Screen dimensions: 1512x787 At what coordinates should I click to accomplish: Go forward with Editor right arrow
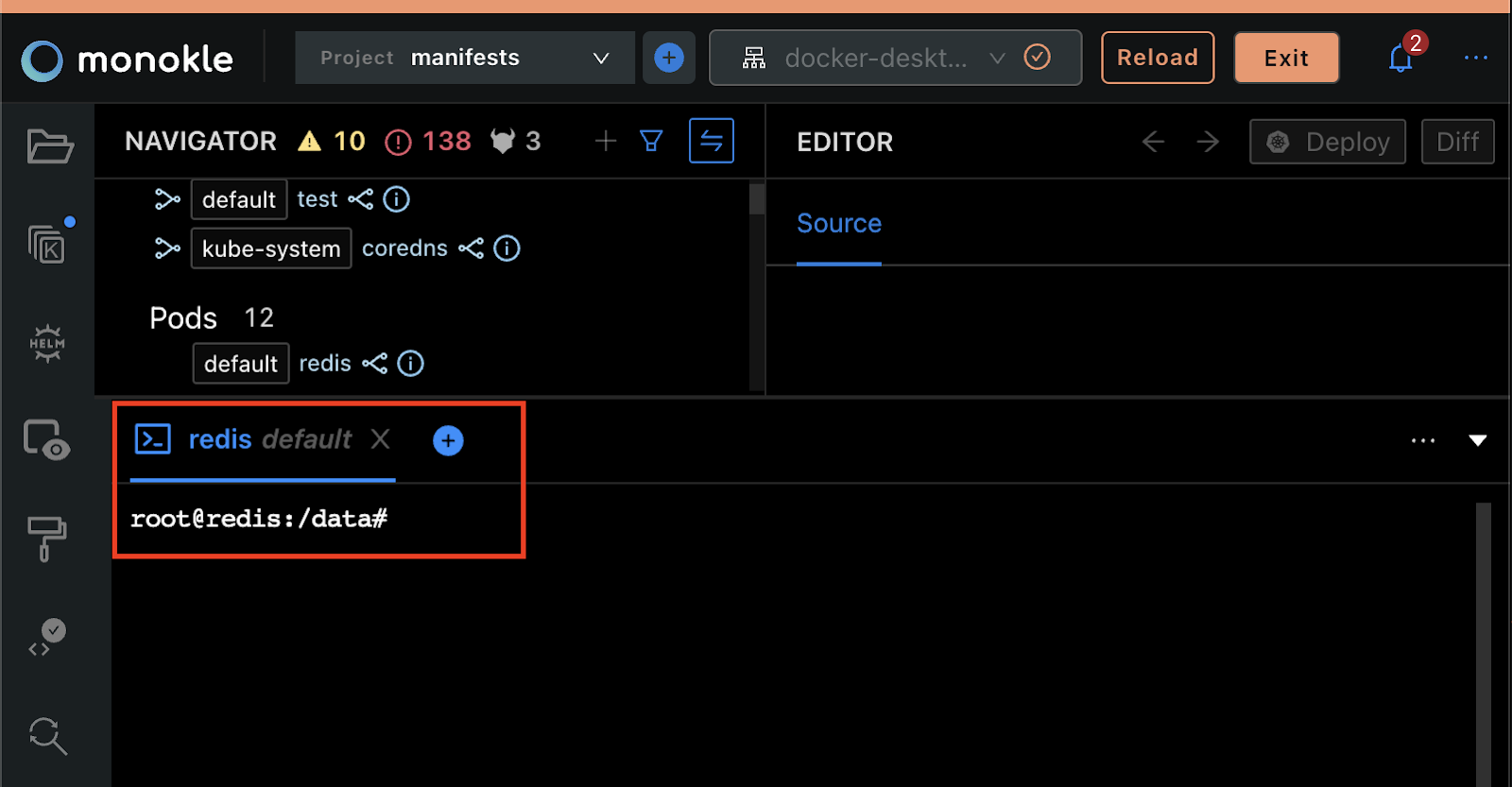point(1208,142)
